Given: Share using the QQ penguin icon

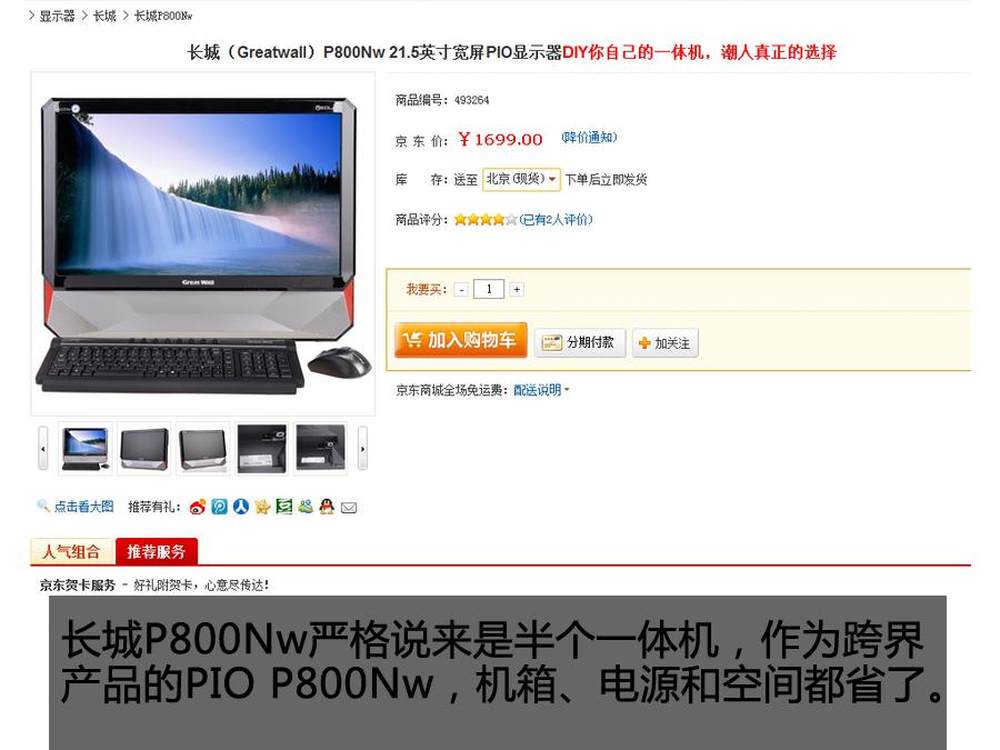Looking at the screenshot, I should click(327, 507).
